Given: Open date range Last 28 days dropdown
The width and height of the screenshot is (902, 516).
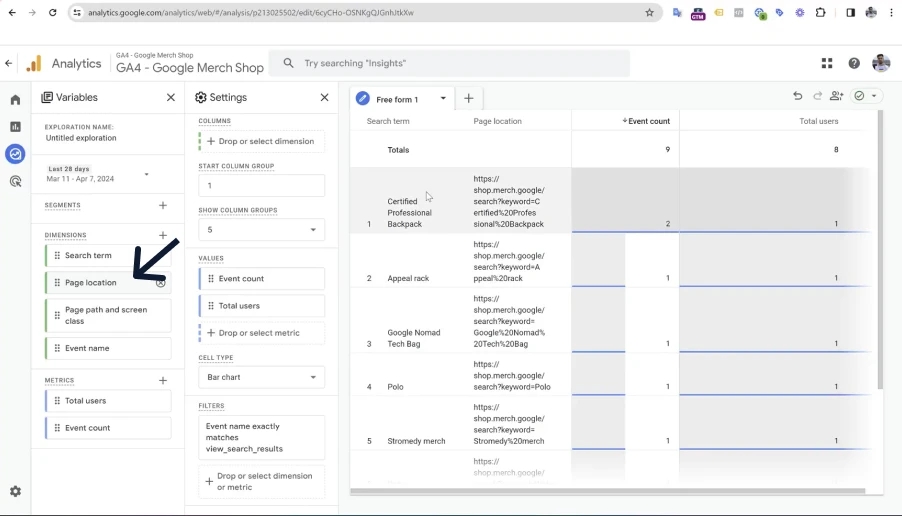Looking at the screenshot, I should point(98,174).
